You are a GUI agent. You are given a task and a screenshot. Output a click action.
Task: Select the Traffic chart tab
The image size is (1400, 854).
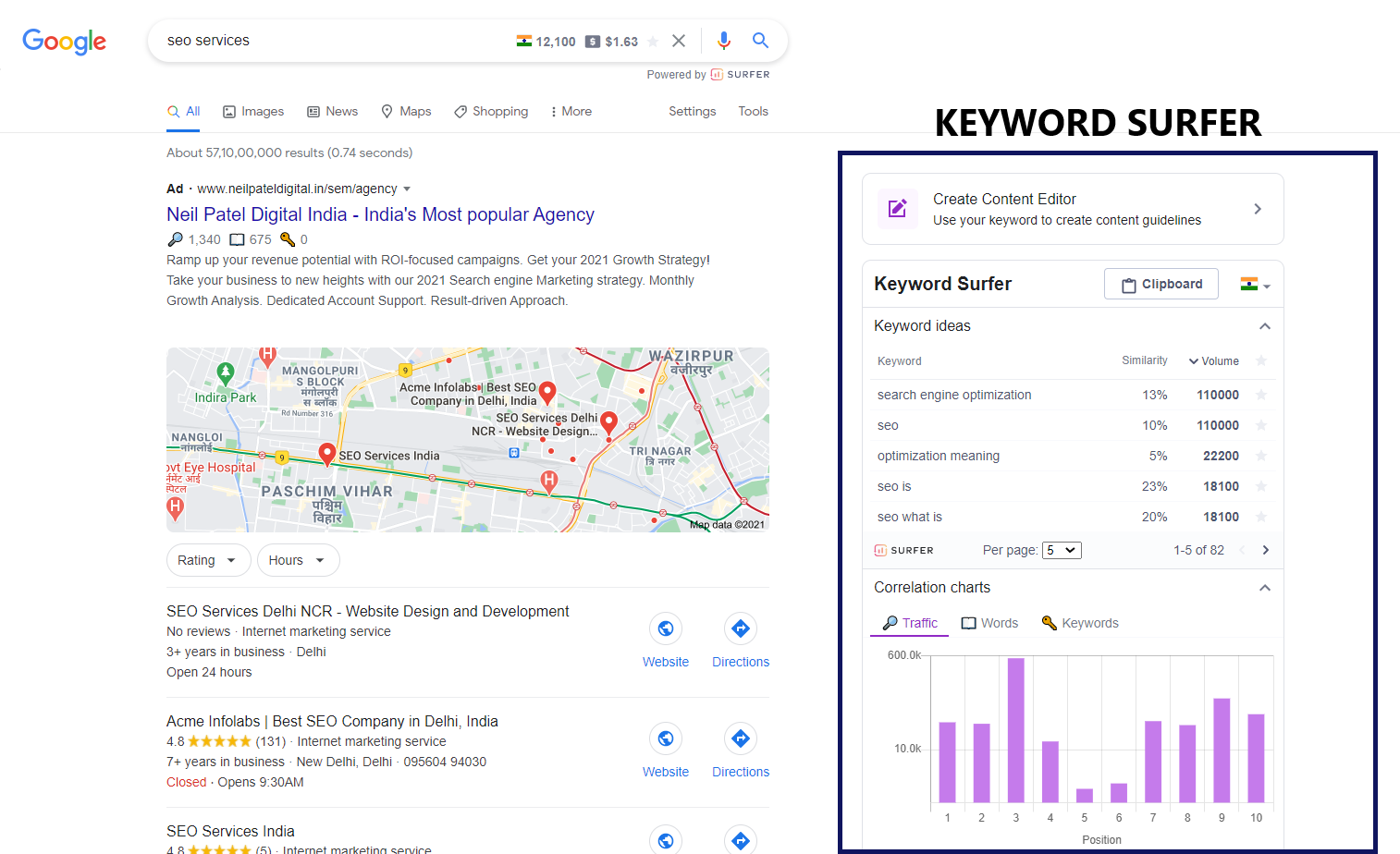tap(910, 623)
